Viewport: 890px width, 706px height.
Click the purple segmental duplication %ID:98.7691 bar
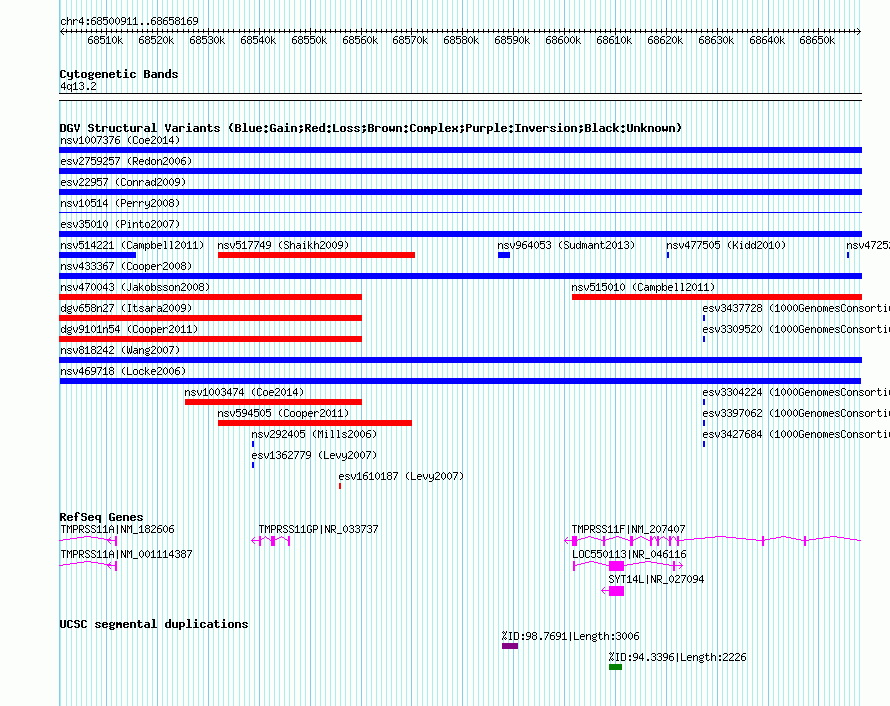click(510, 646)
